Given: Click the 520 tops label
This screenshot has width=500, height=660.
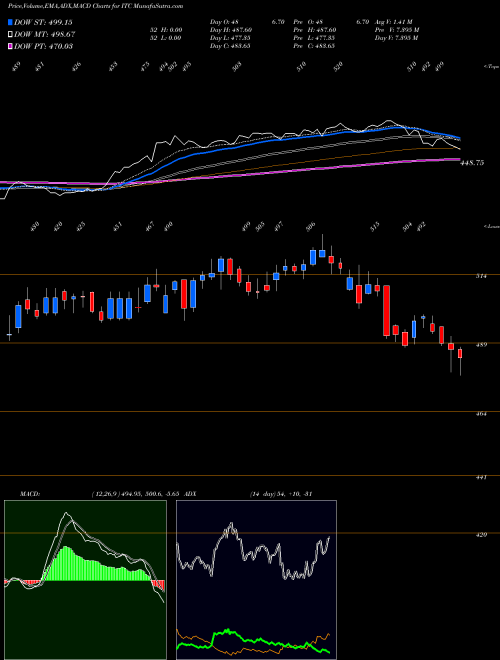Looking at the screenshot, I should click(x=338, y=66).
